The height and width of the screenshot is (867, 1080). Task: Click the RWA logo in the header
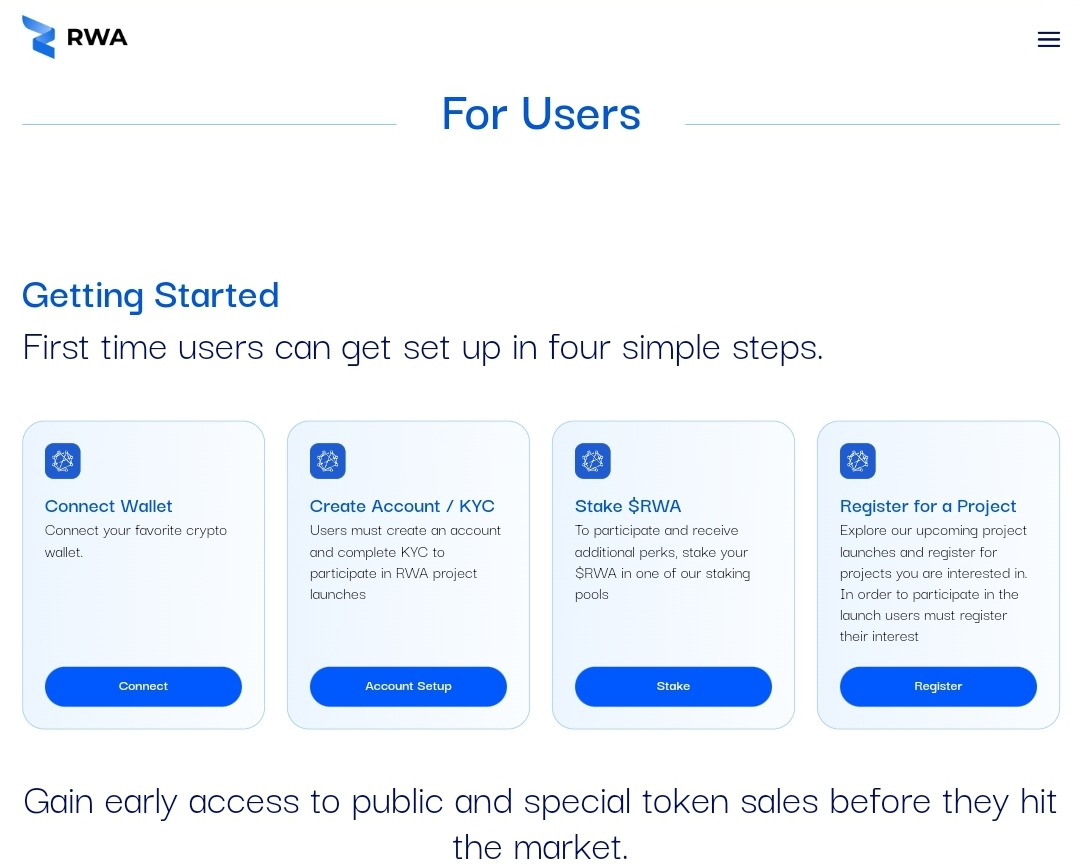tap(75, 37)
